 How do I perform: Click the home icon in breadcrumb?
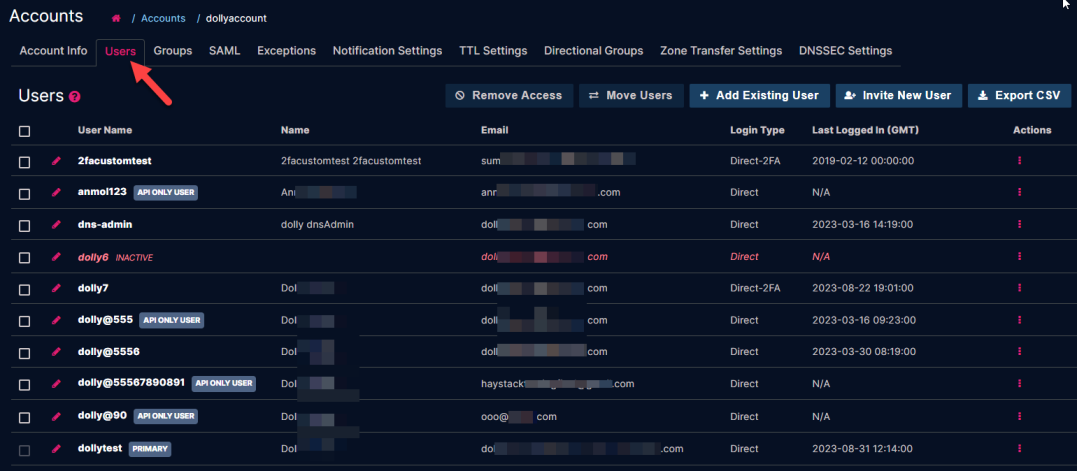[117, 18]
